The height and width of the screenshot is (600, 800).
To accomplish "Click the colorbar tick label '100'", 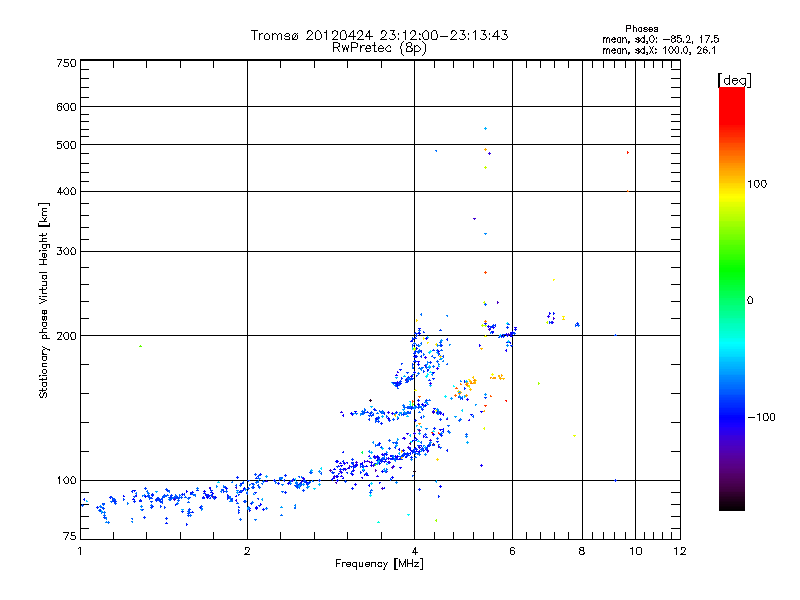I will click(757, 184).
